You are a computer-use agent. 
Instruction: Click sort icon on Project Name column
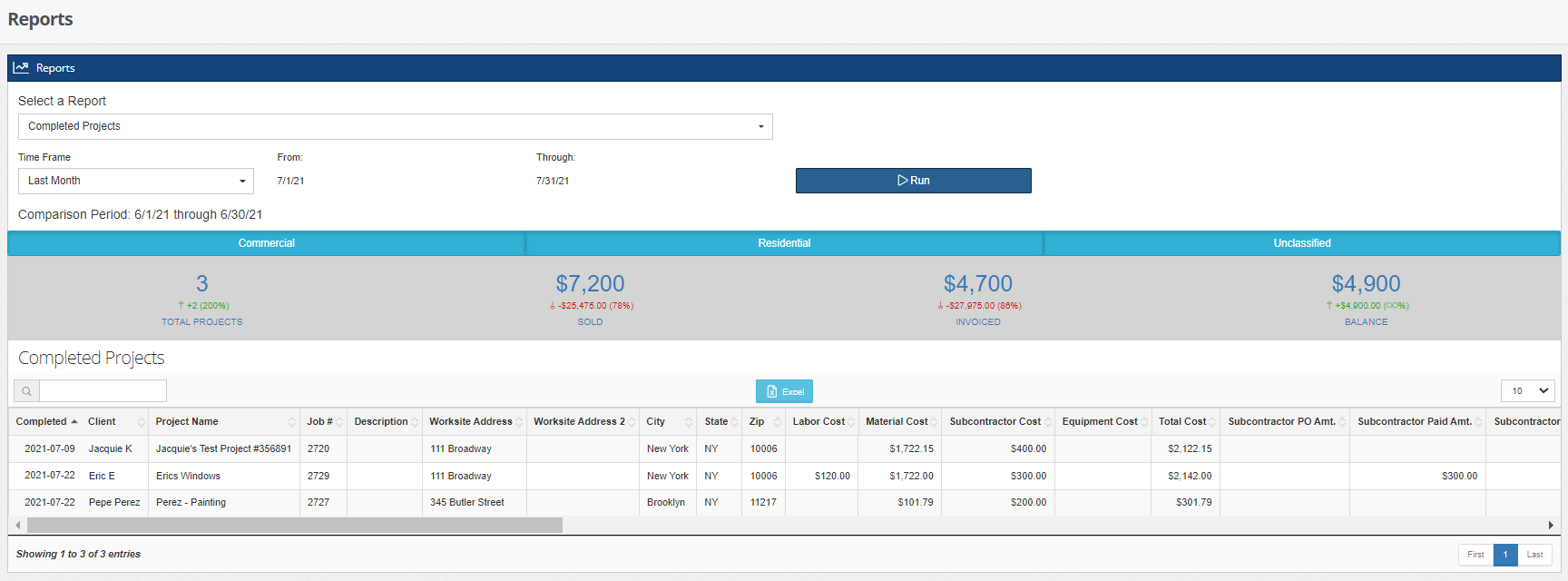point(292,422)
